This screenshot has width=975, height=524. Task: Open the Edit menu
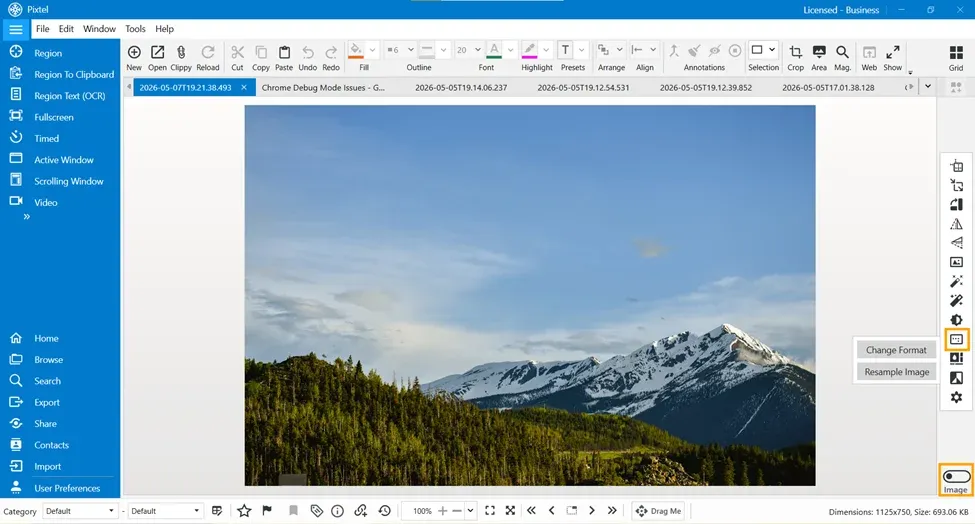[66, 29]
